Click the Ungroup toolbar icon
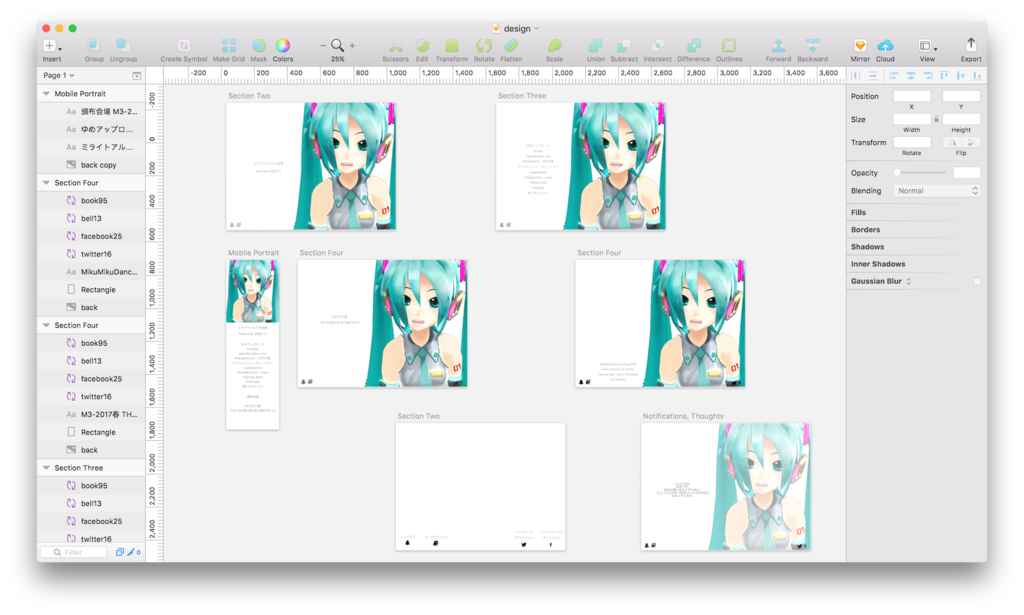Screen dimensions: 1024x615 tap(123, 45)
